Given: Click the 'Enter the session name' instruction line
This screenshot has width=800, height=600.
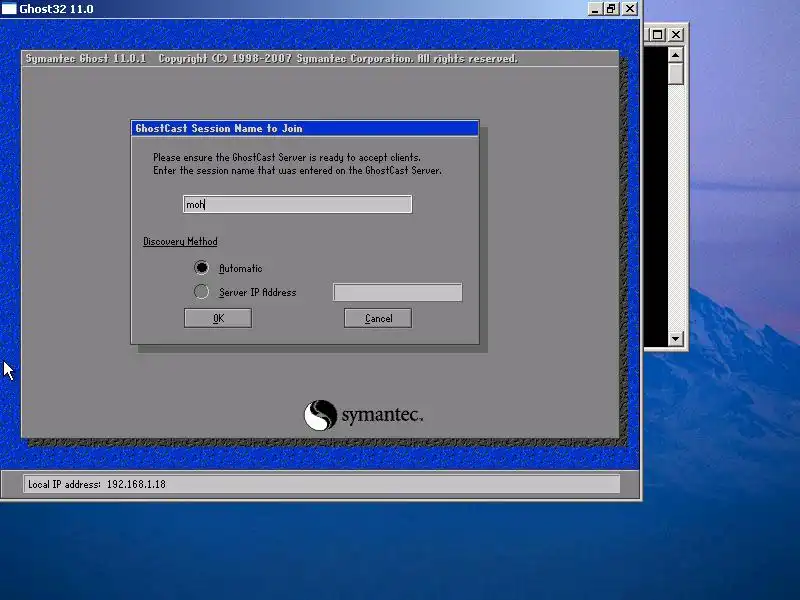Looking at the screenshot, I should pos(297,170).
